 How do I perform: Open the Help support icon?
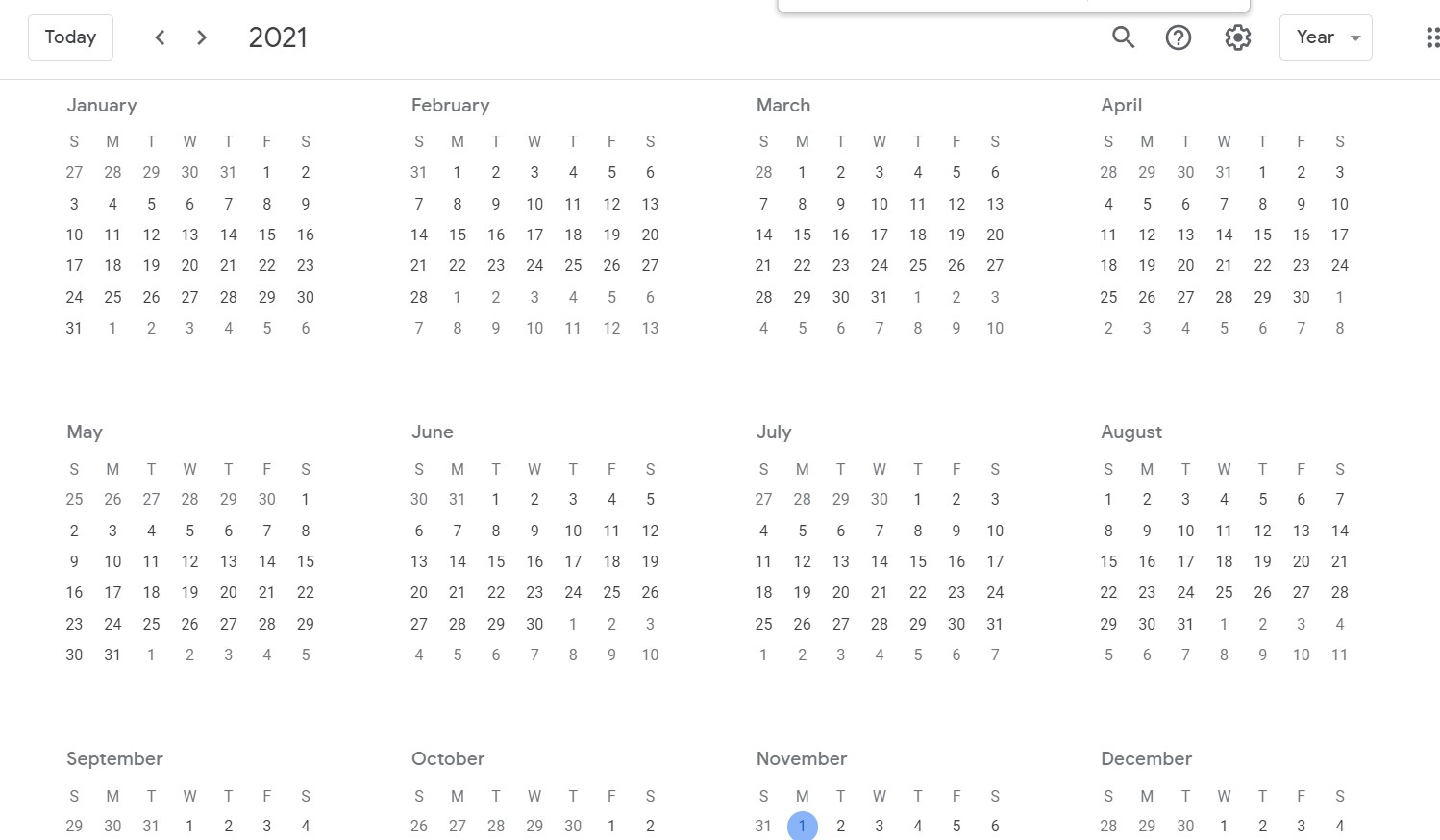[1178, 37]
